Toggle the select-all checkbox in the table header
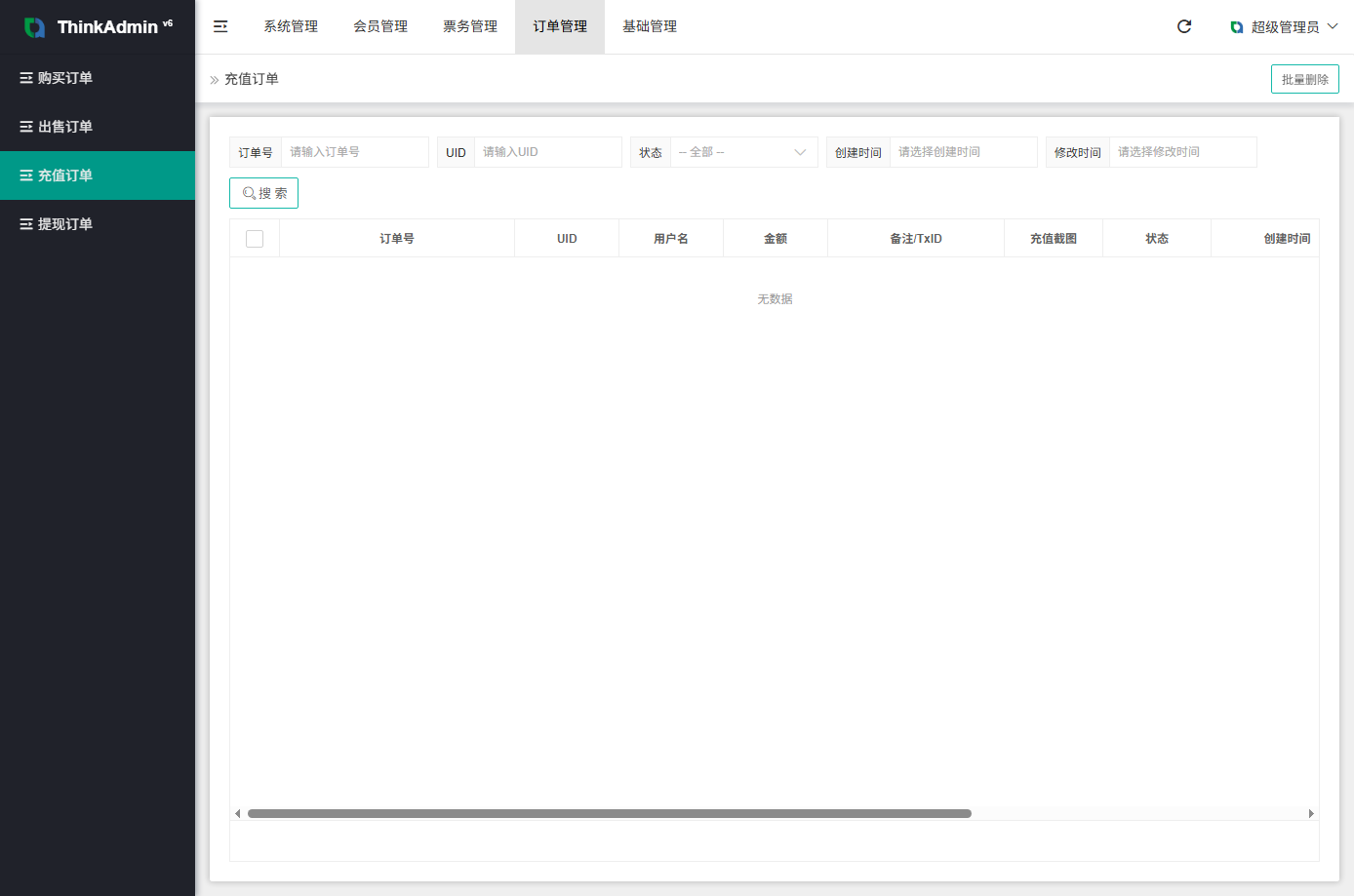 tap(255, 239)
